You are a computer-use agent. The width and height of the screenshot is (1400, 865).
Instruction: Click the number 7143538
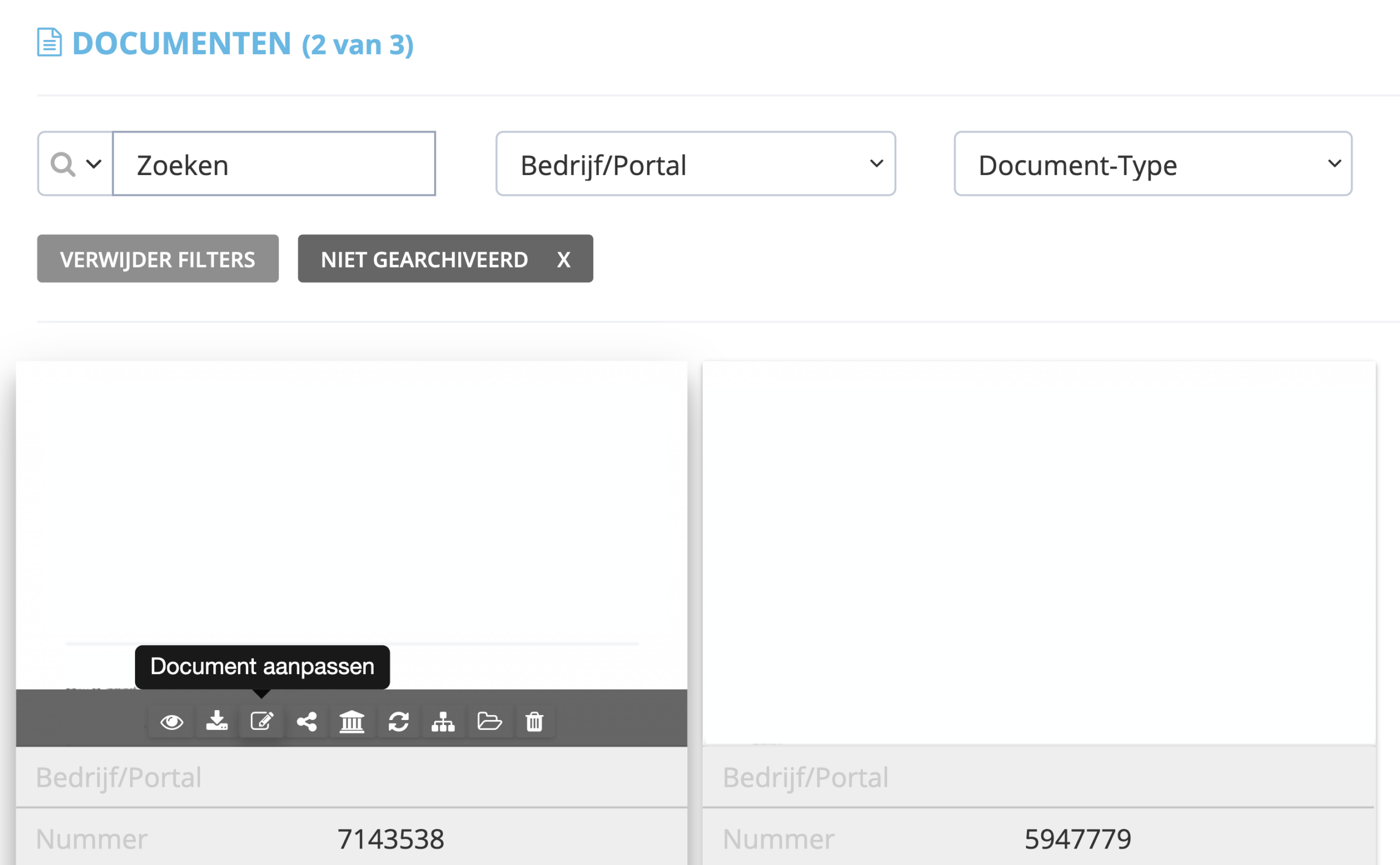(x=391, y=839)
